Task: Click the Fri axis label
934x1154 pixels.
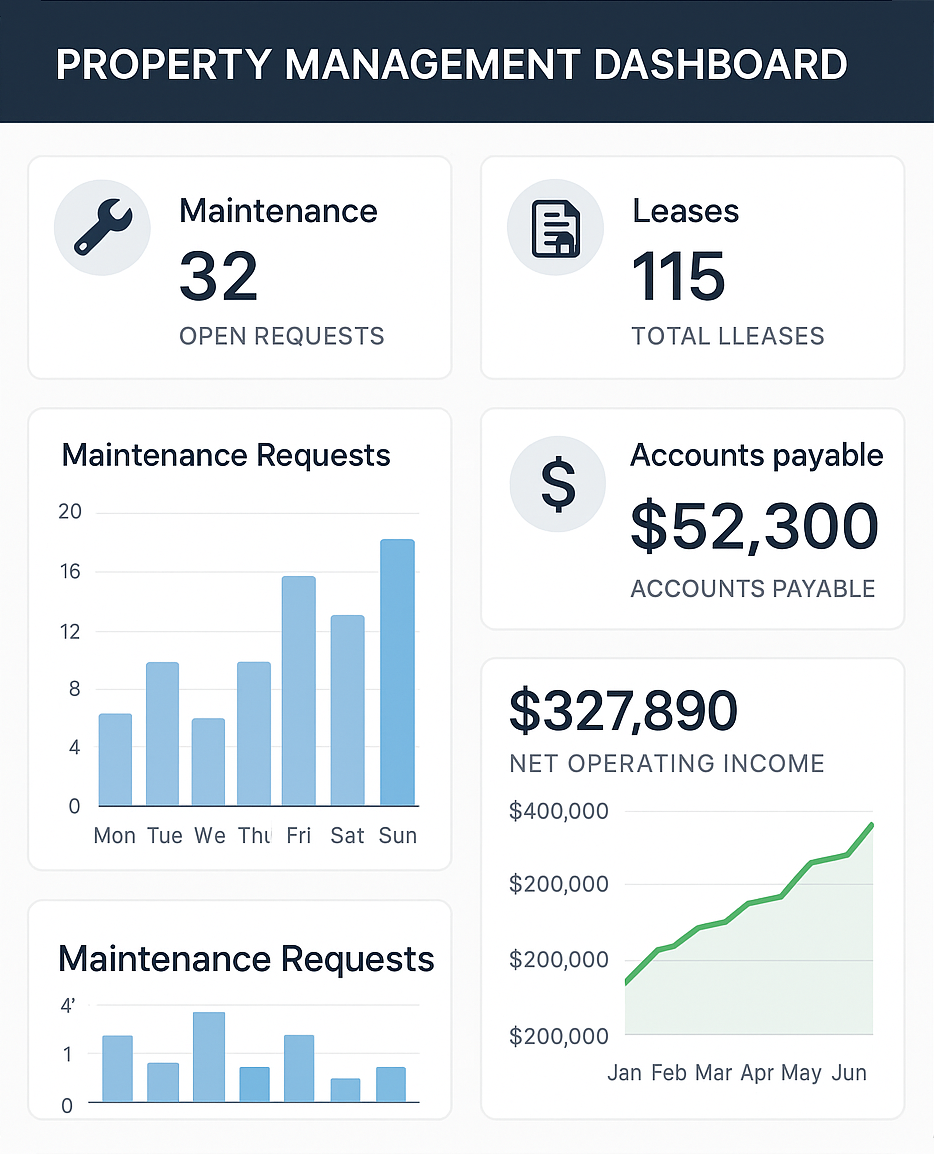Action: (x=299, y=836)
